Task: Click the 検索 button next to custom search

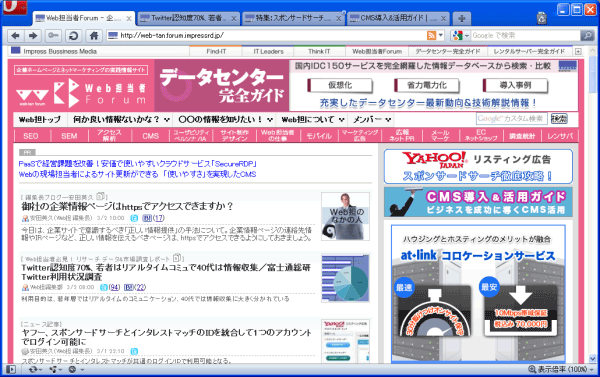Action: coord(559,119)
